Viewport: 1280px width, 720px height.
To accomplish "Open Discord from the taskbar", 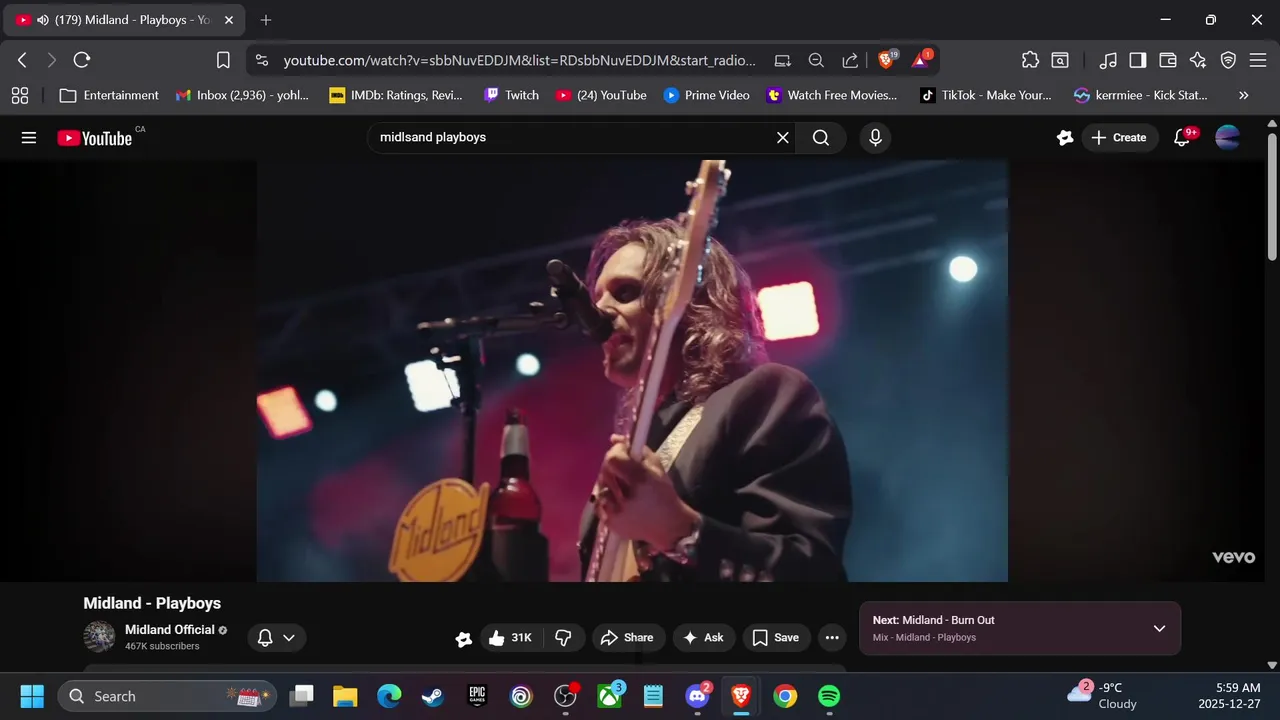I will pyautogui.click(x=697, y=696).
